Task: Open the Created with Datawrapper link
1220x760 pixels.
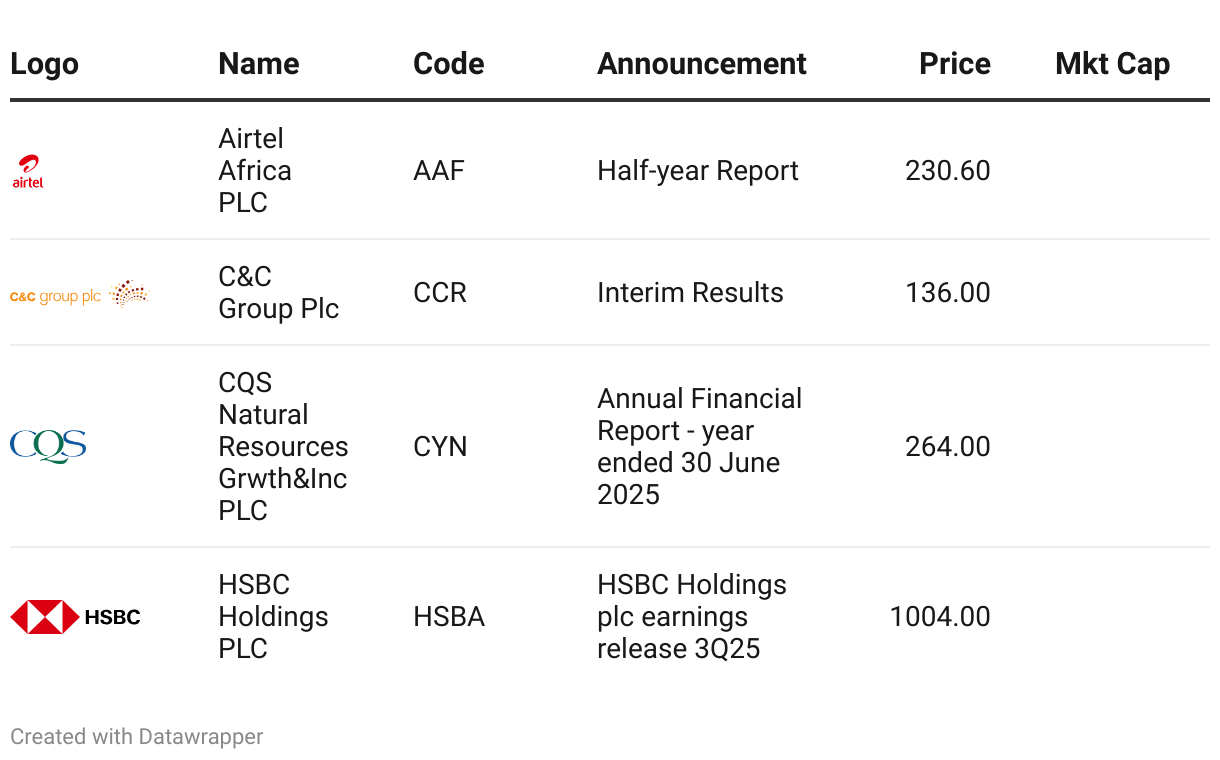Action: [x=137, y=737]
